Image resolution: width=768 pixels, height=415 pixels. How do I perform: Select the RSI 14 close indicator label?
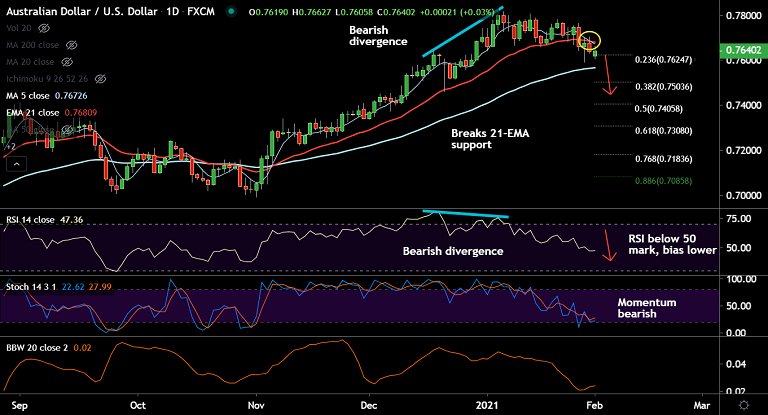pos(30,220)
